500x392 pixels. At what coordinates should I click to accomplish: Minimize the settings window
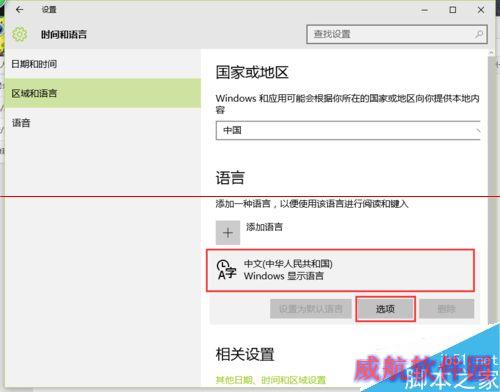pos(424,10)
